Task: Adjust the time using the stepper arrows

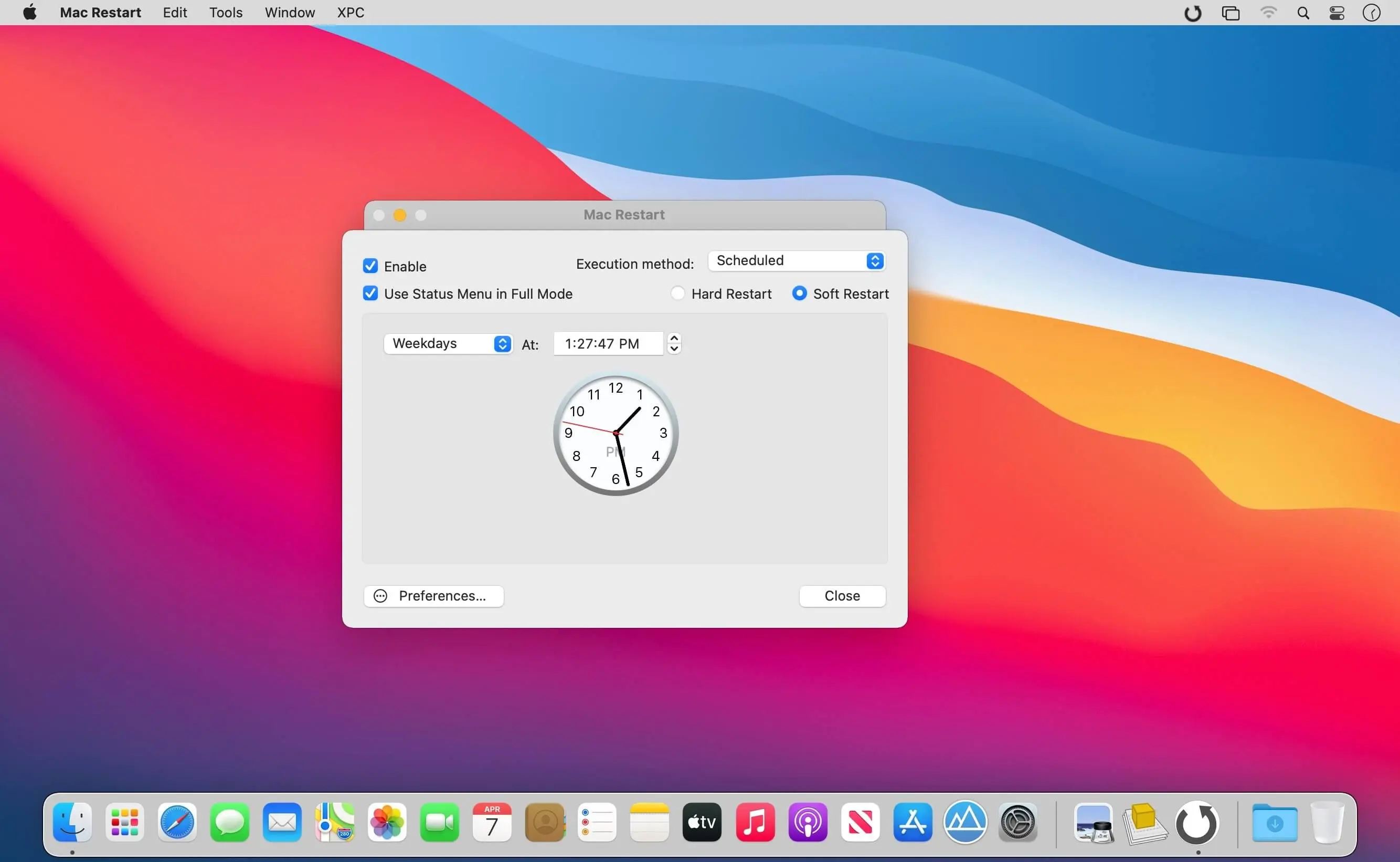Action: 676,343
